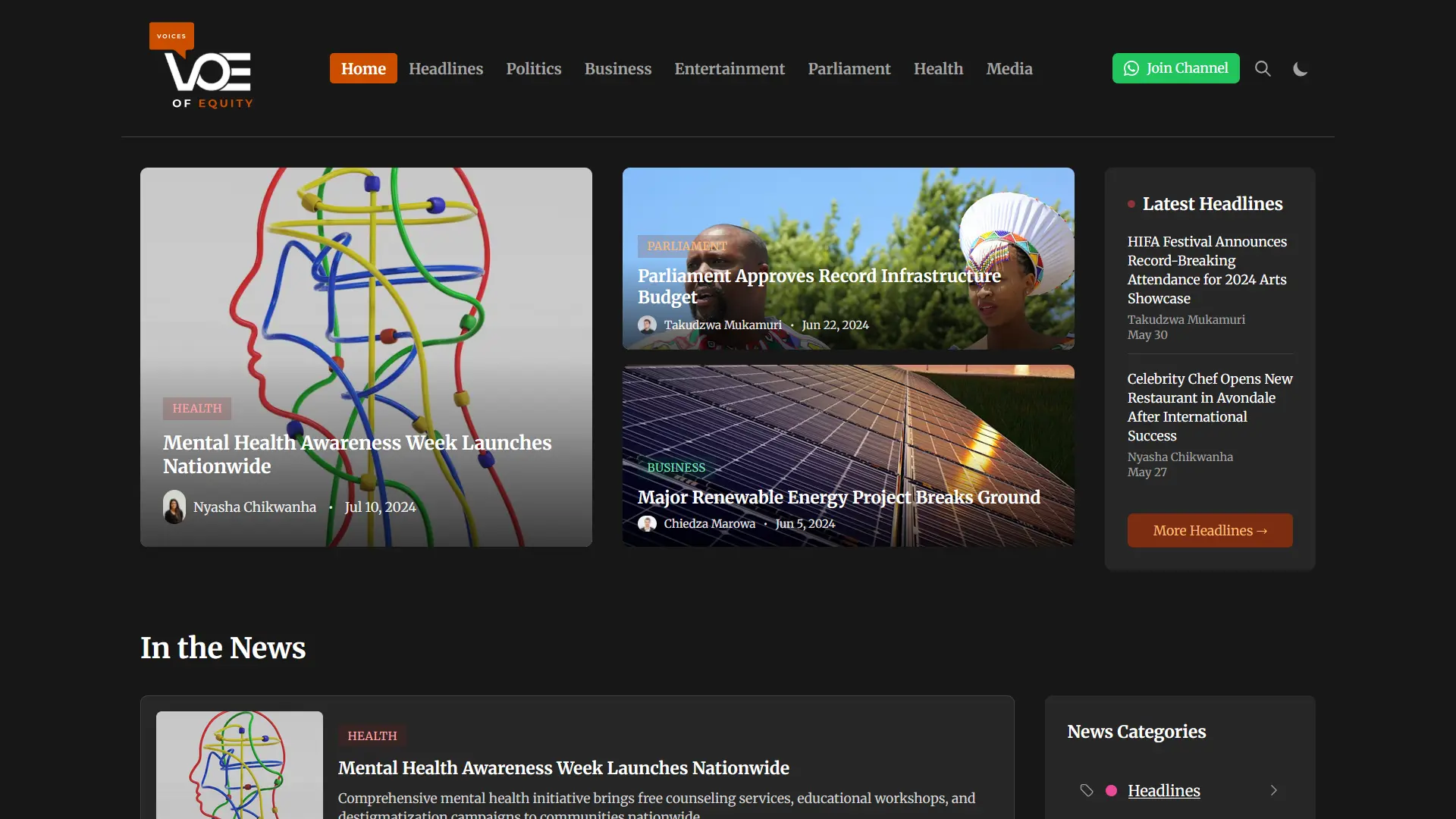
Task: Open the Entertainment section from the navbar
Action: (x=729, y=68)
